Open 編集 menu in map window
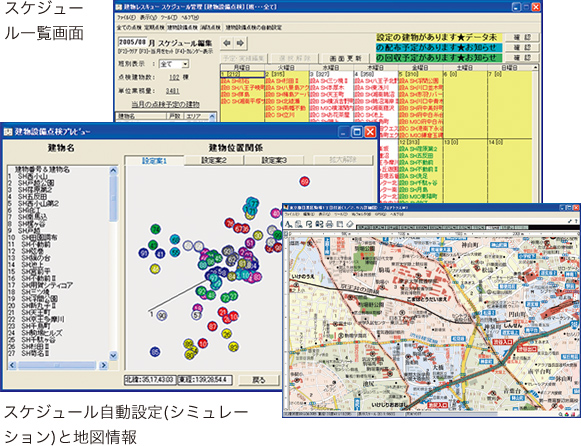 pyautogui.click(x=309, y=214)
